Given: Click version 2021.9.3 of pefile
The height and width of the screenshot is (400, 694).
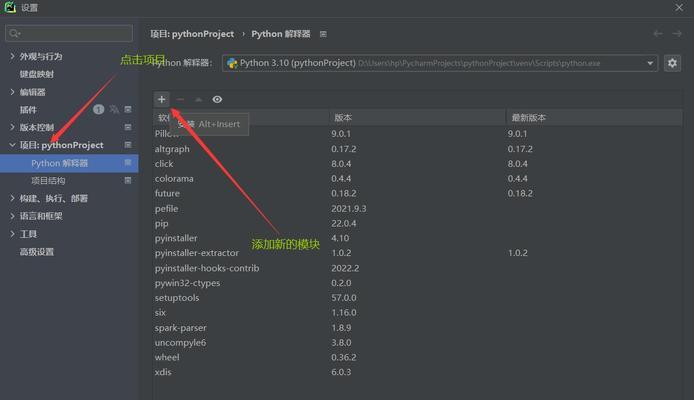Looking at the screenshot, I should coord(349,208).
